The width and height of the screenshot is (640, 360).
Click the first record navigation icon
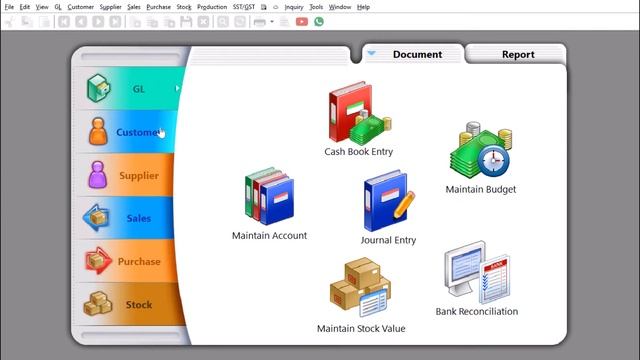64,22
